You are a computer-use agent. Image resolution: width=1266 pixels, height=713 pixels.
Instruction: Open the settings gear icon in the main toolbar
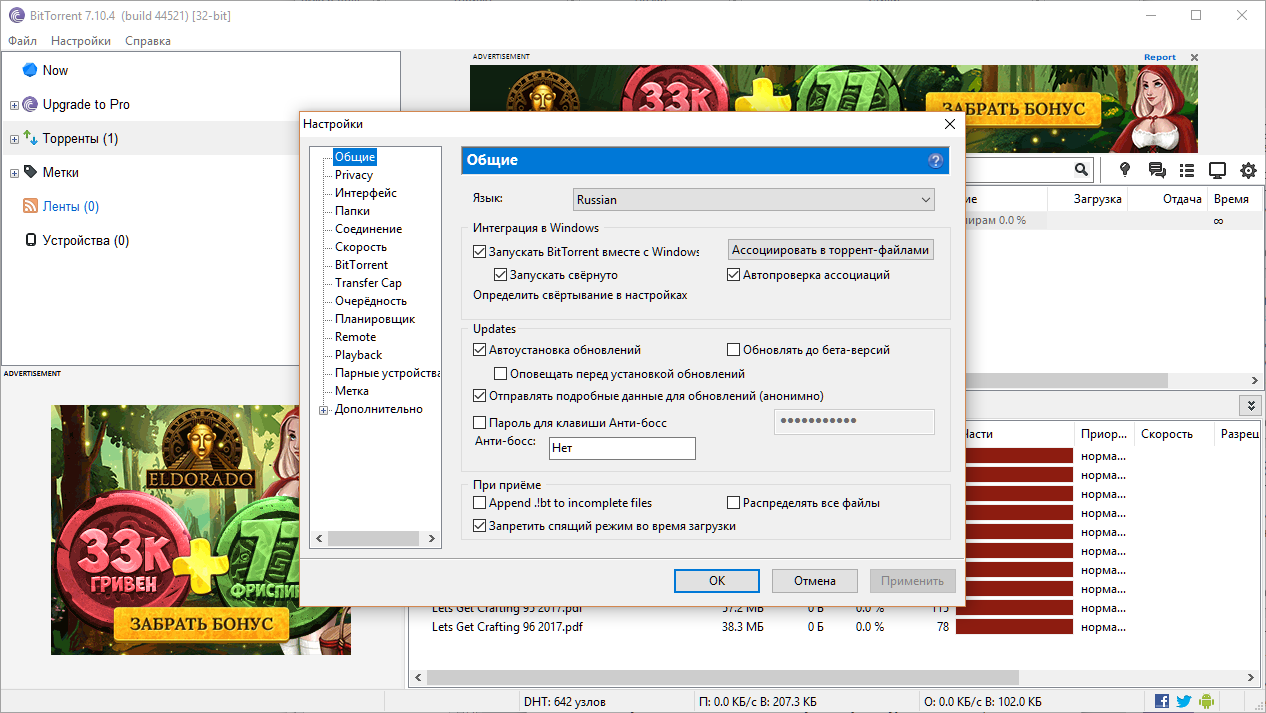coord(1249,170)
